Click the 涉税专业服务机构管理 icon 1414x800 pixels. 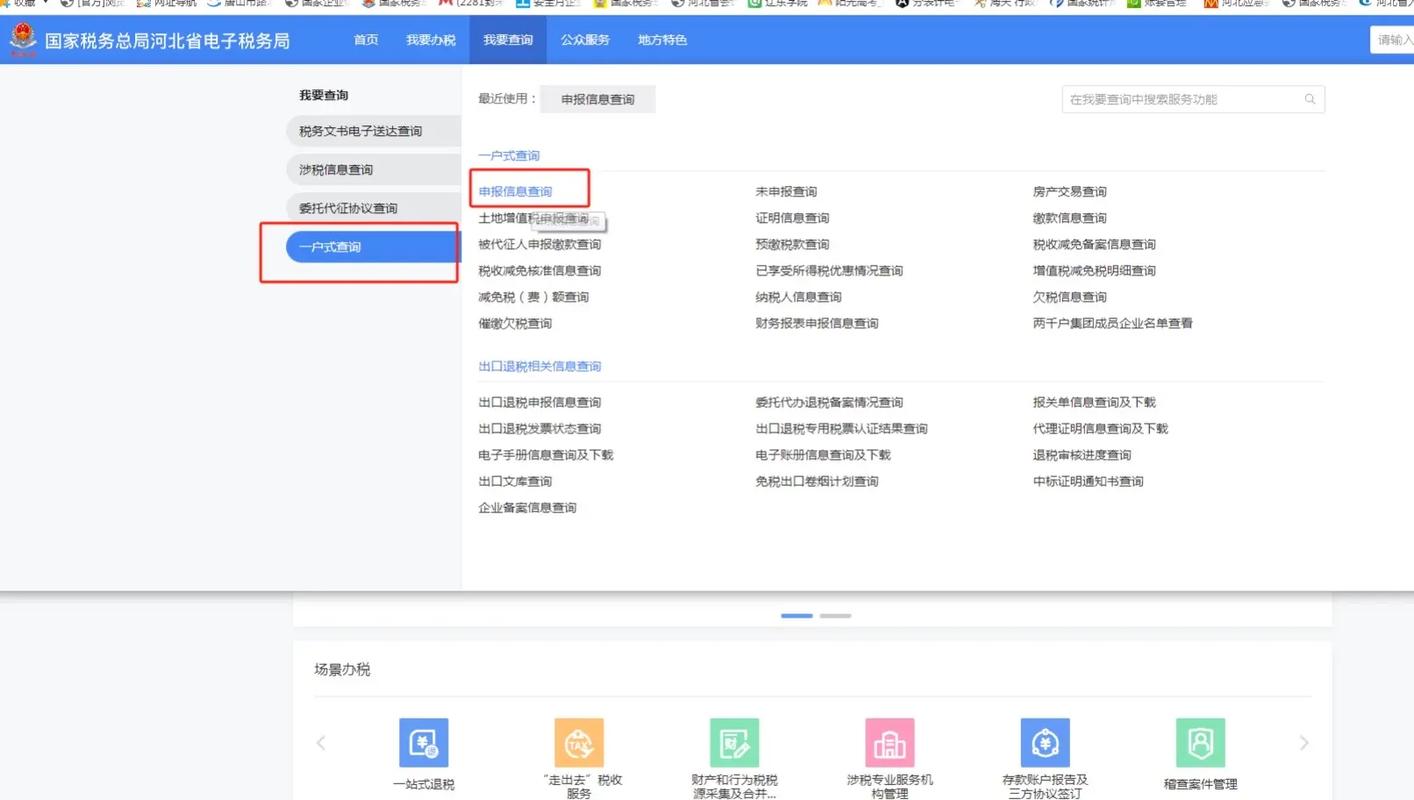[889, 743]
